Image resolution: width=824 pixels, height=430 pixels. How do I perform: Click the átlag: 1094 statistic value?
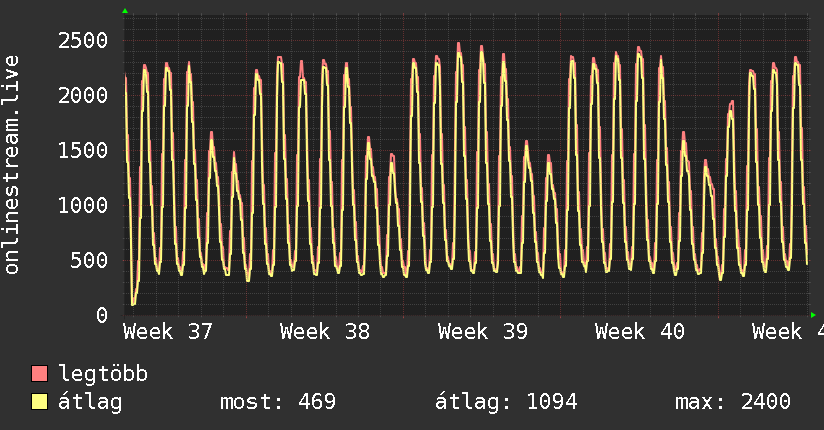(x=506, y=402)
